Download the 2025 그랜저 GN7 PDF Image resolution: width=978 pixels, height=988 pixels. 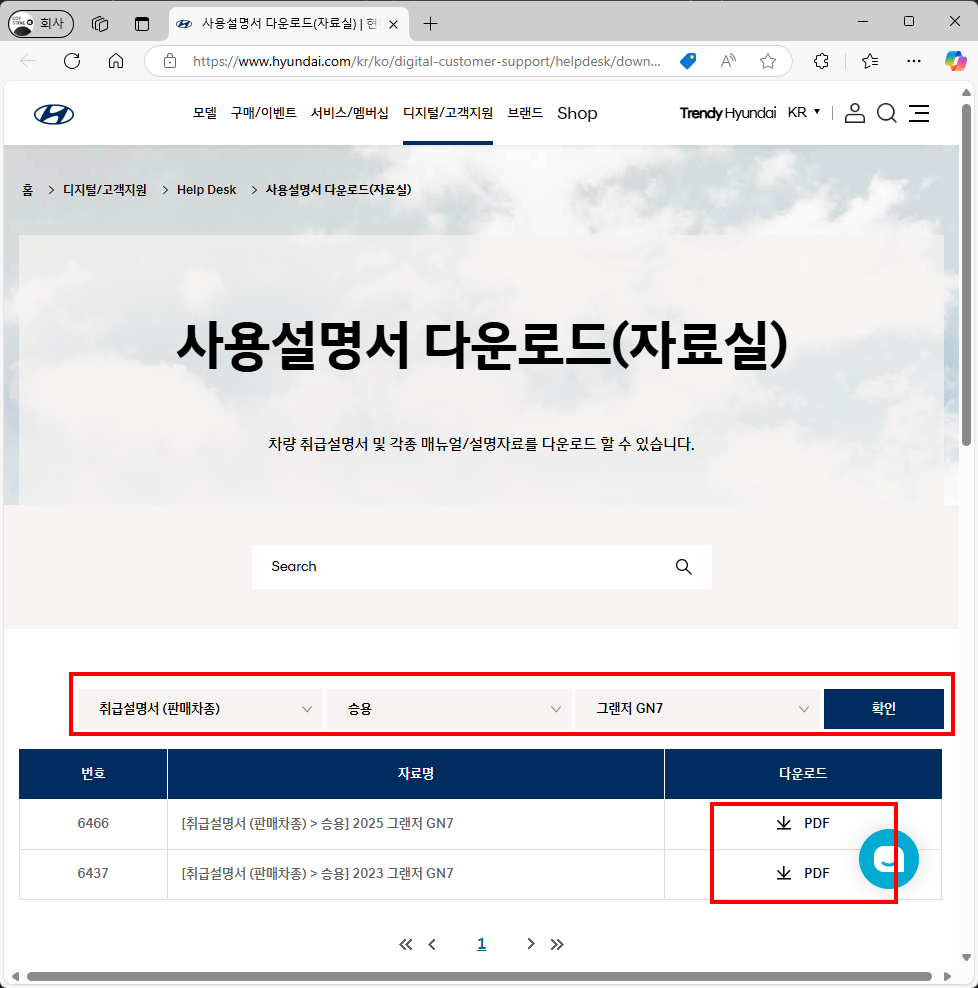(x=803, y=824)
